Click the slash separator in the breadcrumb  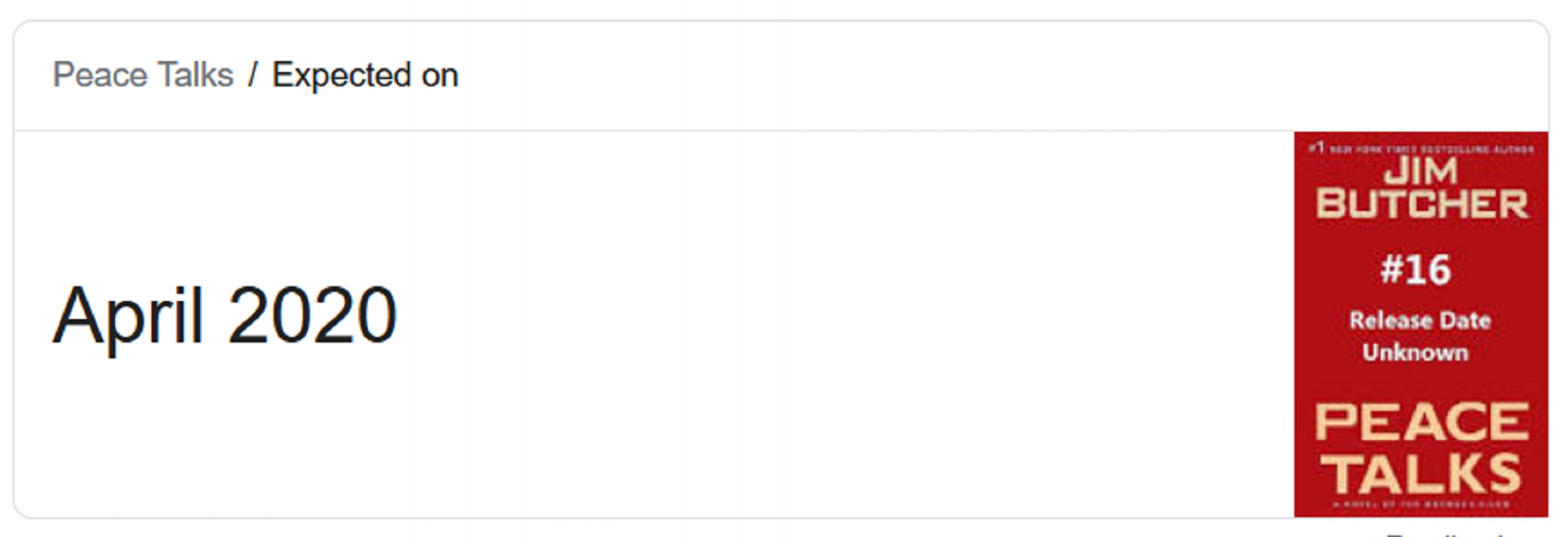coord(252,76)
